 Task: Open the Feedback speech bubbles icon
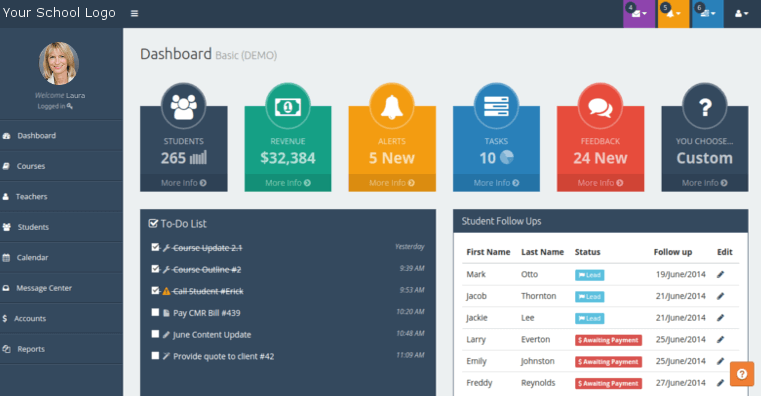click(600, 106)
